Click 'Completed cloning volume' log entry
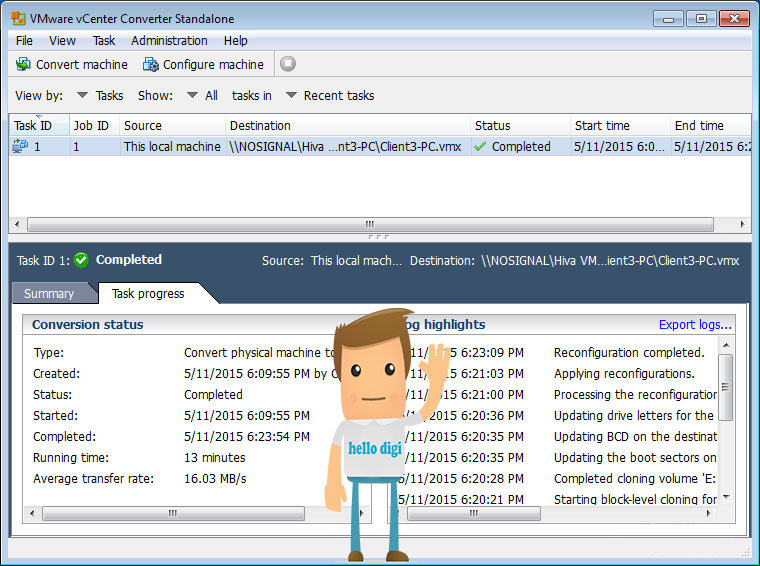This screenshot has width=760, height=566. click(635, 479)
